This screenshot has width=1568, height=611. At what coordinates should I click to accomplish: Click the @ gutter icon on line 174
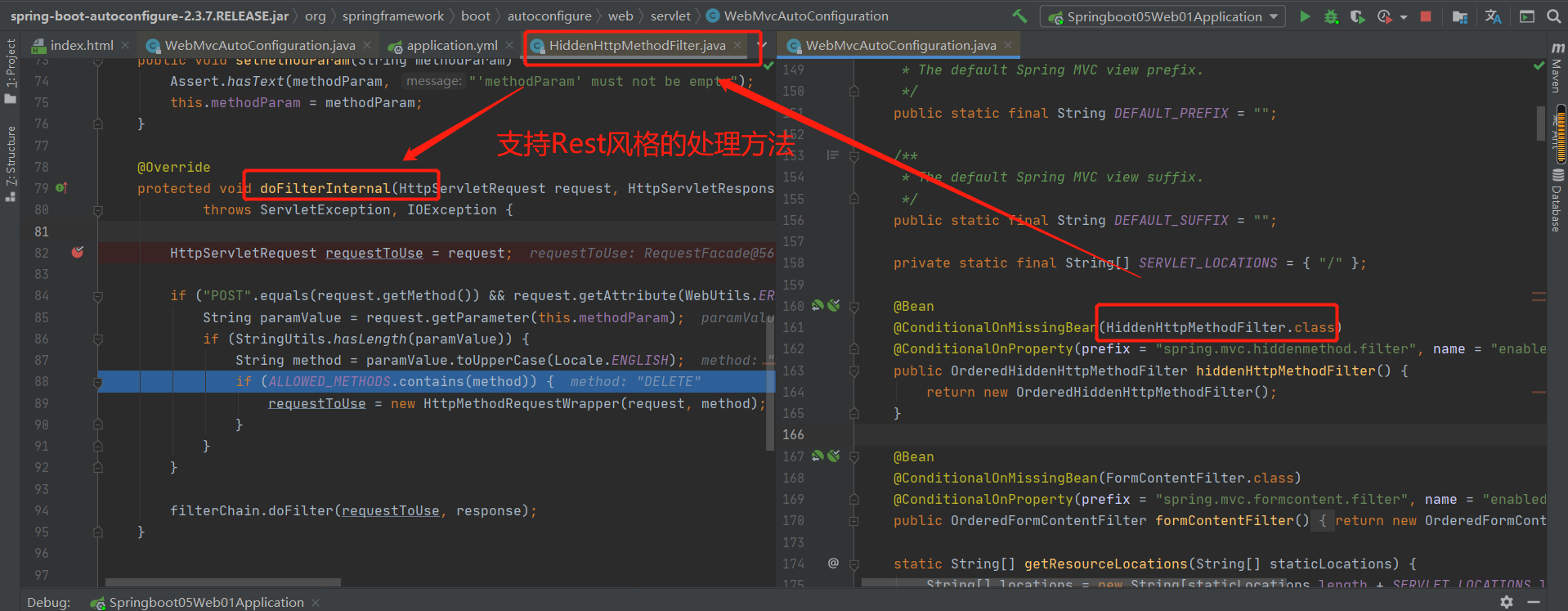(x=833, y=563)
